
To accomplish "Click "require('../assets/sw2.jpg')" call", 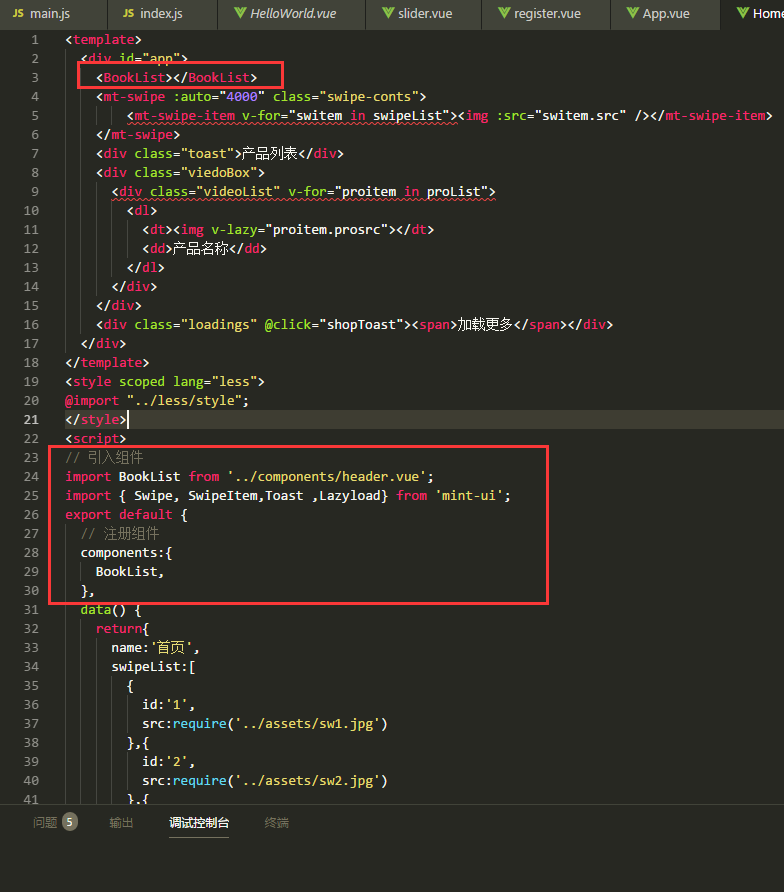I will (x=280, y=780).
